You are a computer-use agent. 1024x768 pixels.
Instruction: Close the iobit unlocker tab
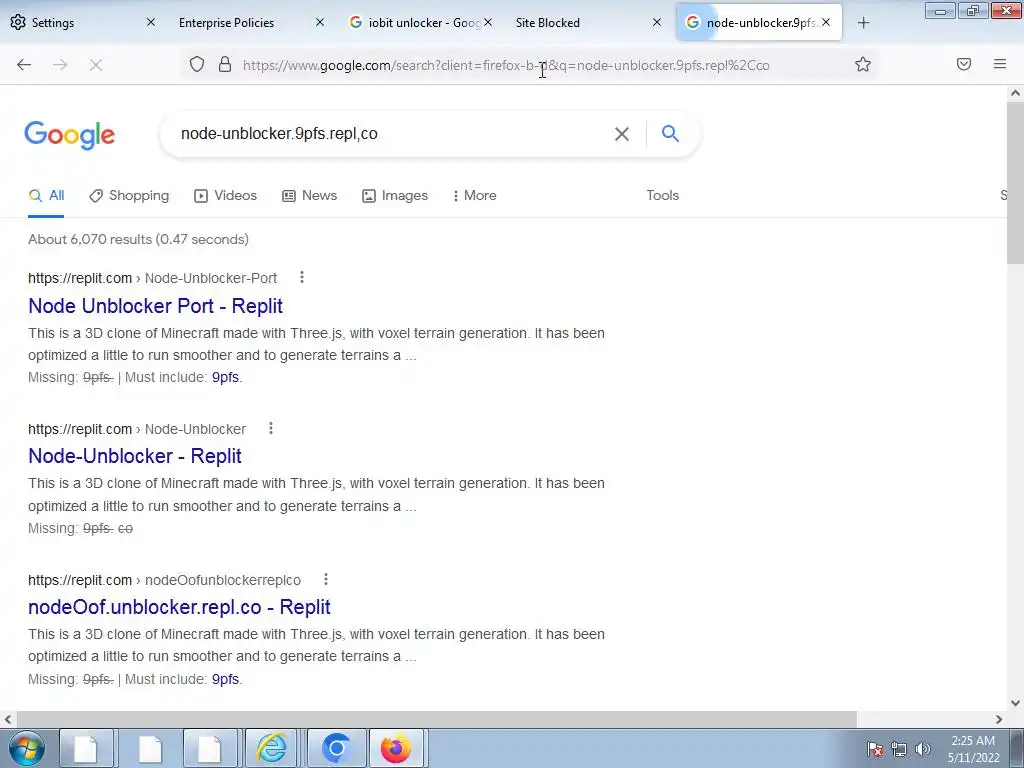click(488, 22)
